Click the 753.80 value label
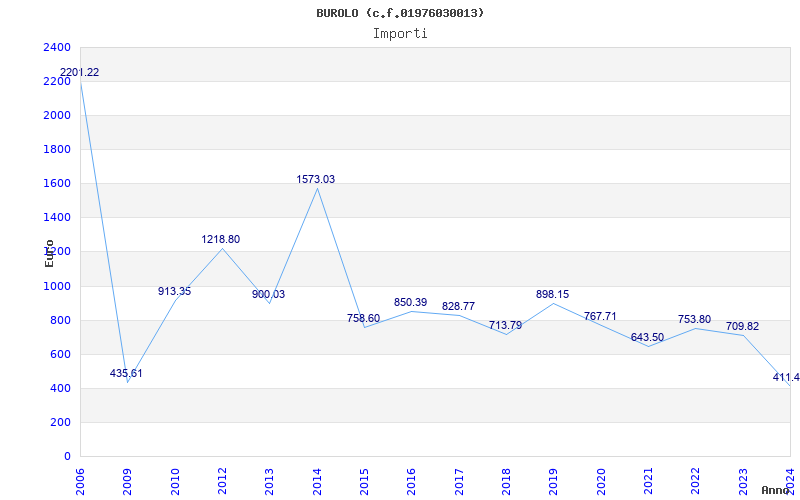Screen dimensions: 800x500 694,319
